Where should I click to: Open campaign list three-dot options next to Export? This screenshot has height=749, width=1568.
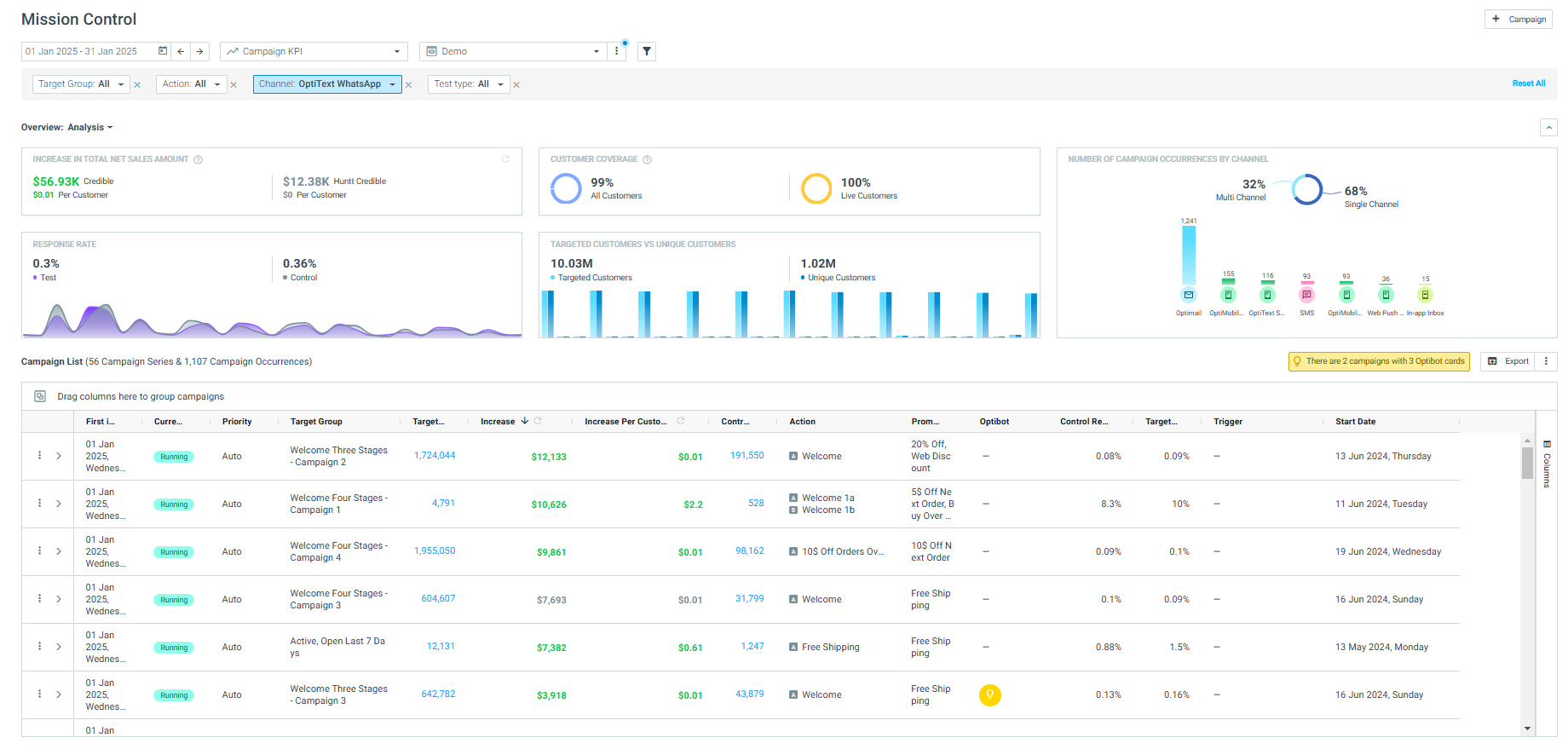[1546, 361]
